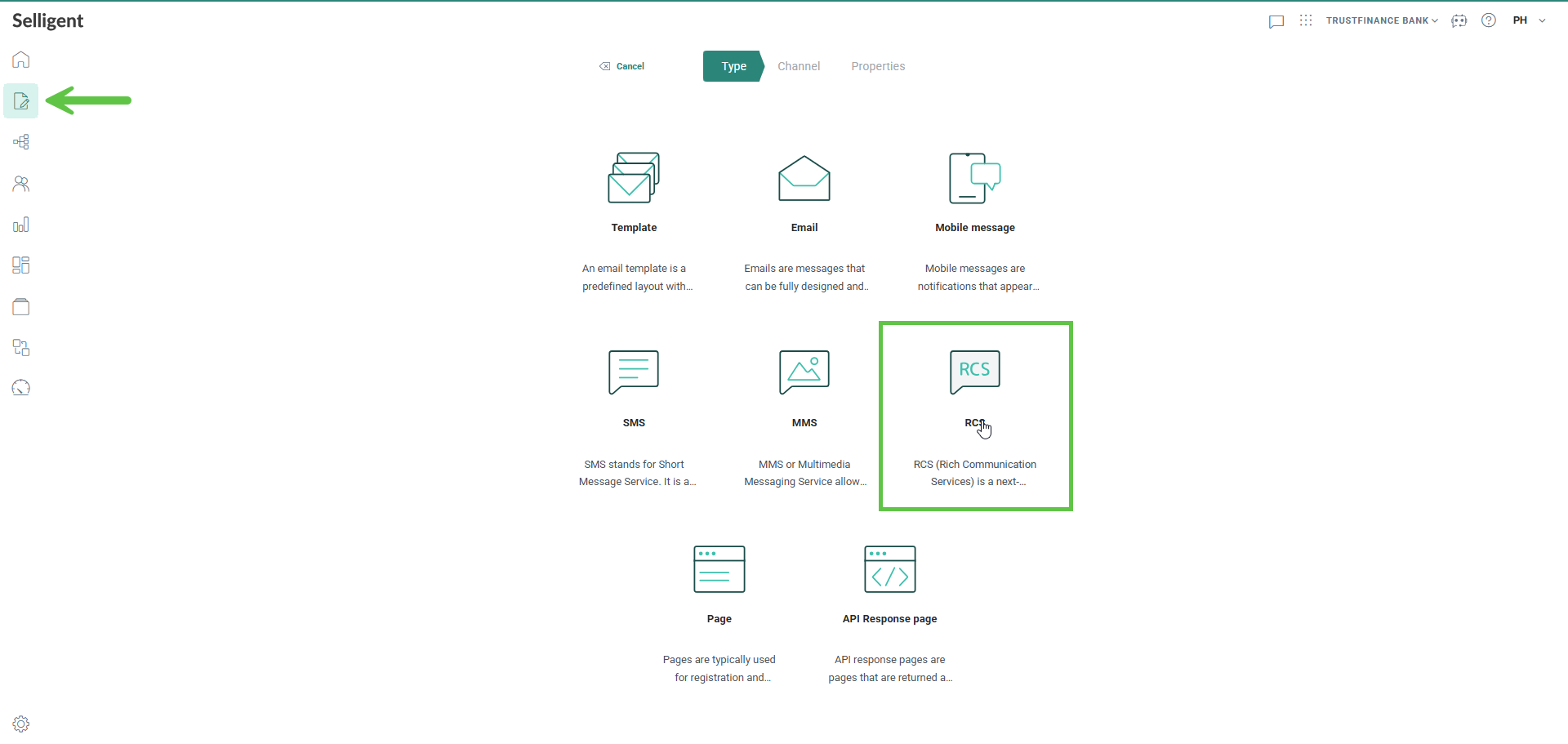Click the help question mark icon
Screen dimensions: 1568x744
click(x=1489, y=20)
